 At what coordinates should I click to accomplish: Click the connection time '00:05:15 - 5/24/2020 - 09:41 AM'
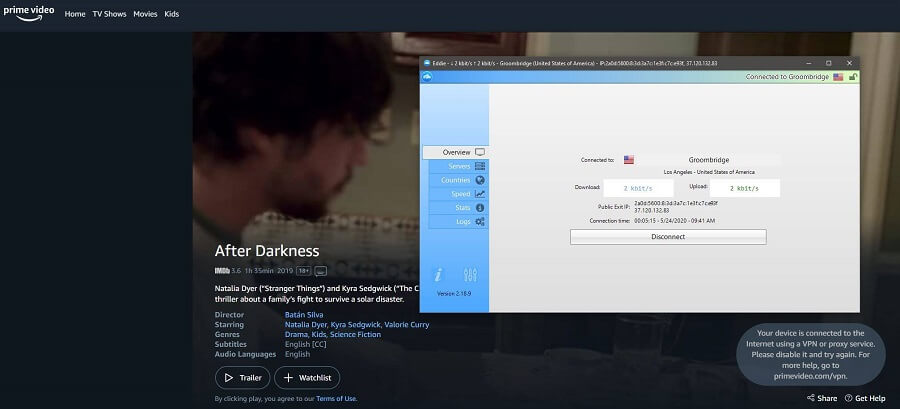[674, 221]
